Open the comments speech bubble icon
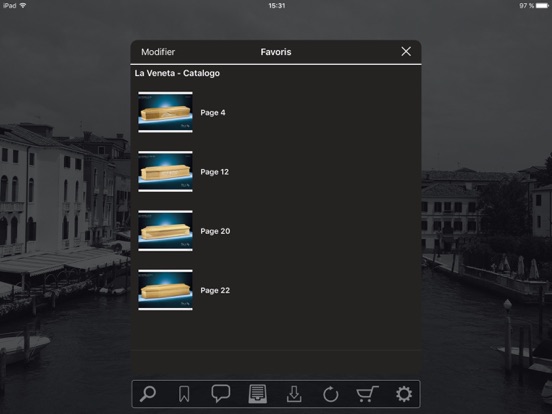Screen dimensions: 552x414 point(221,394)
